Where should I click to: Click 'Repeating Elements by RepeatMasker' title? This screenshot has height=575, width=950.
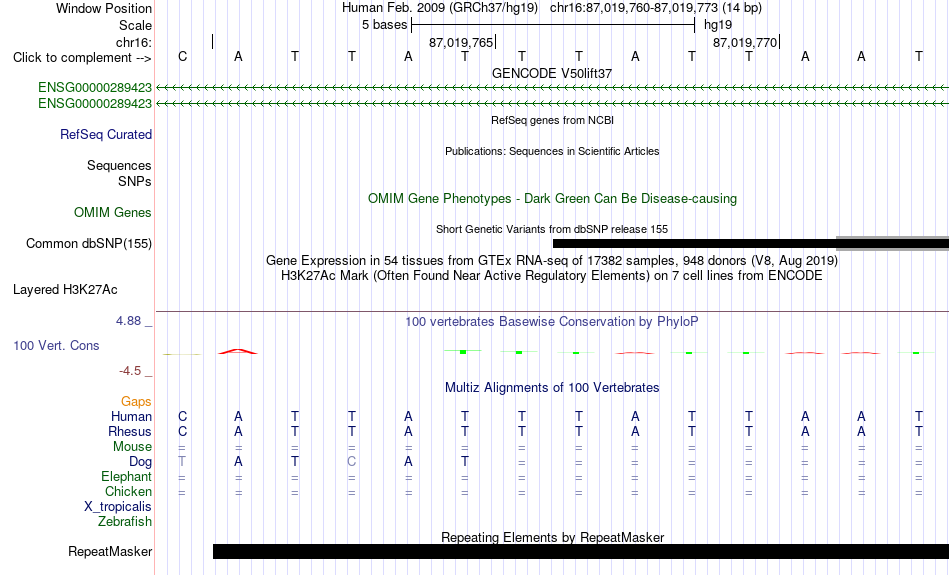tap(553, 537)
